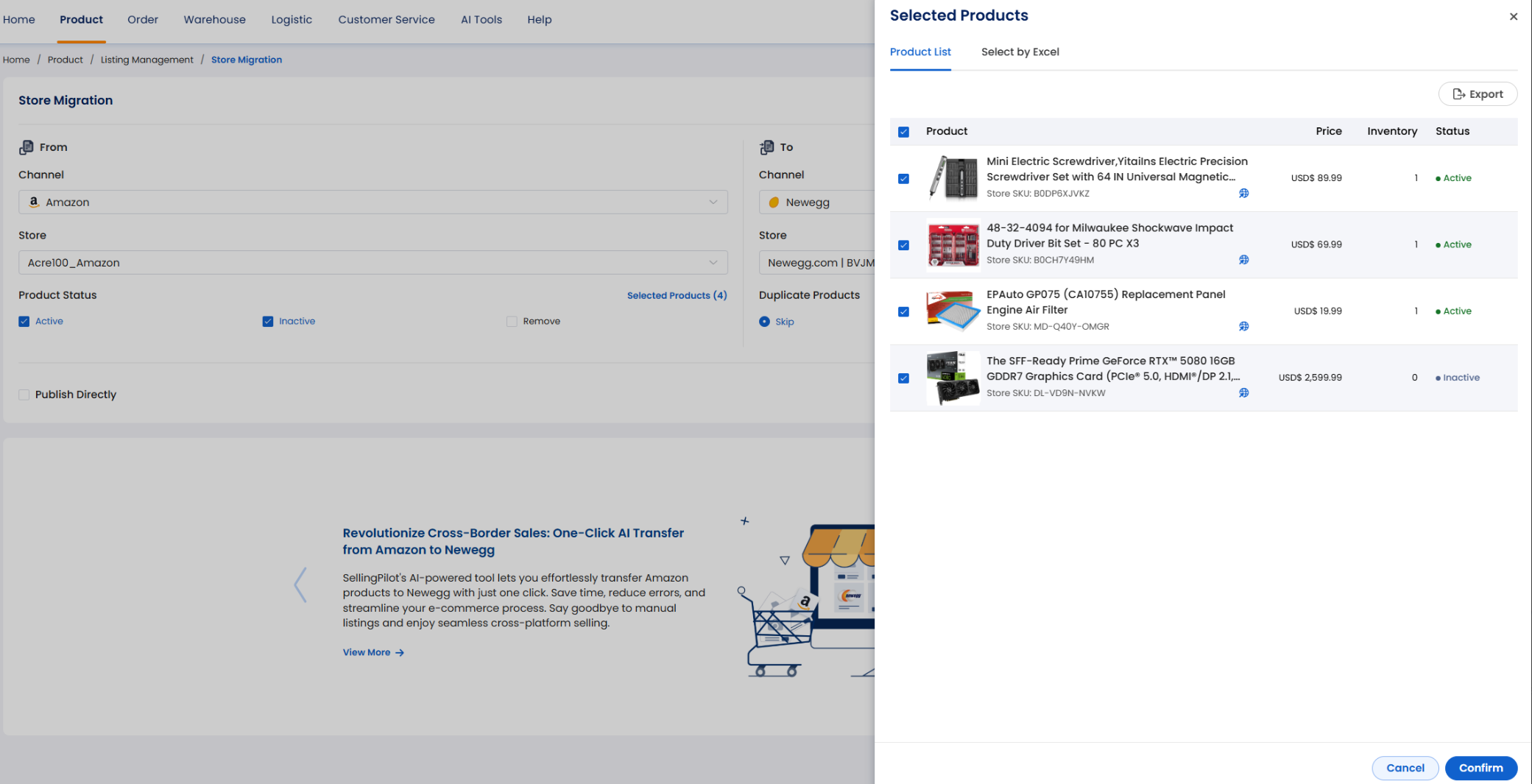Uncheck the GeForce RTX 5080 product
This screenshot has height=784, width=1532.
(x=903, y=378)
